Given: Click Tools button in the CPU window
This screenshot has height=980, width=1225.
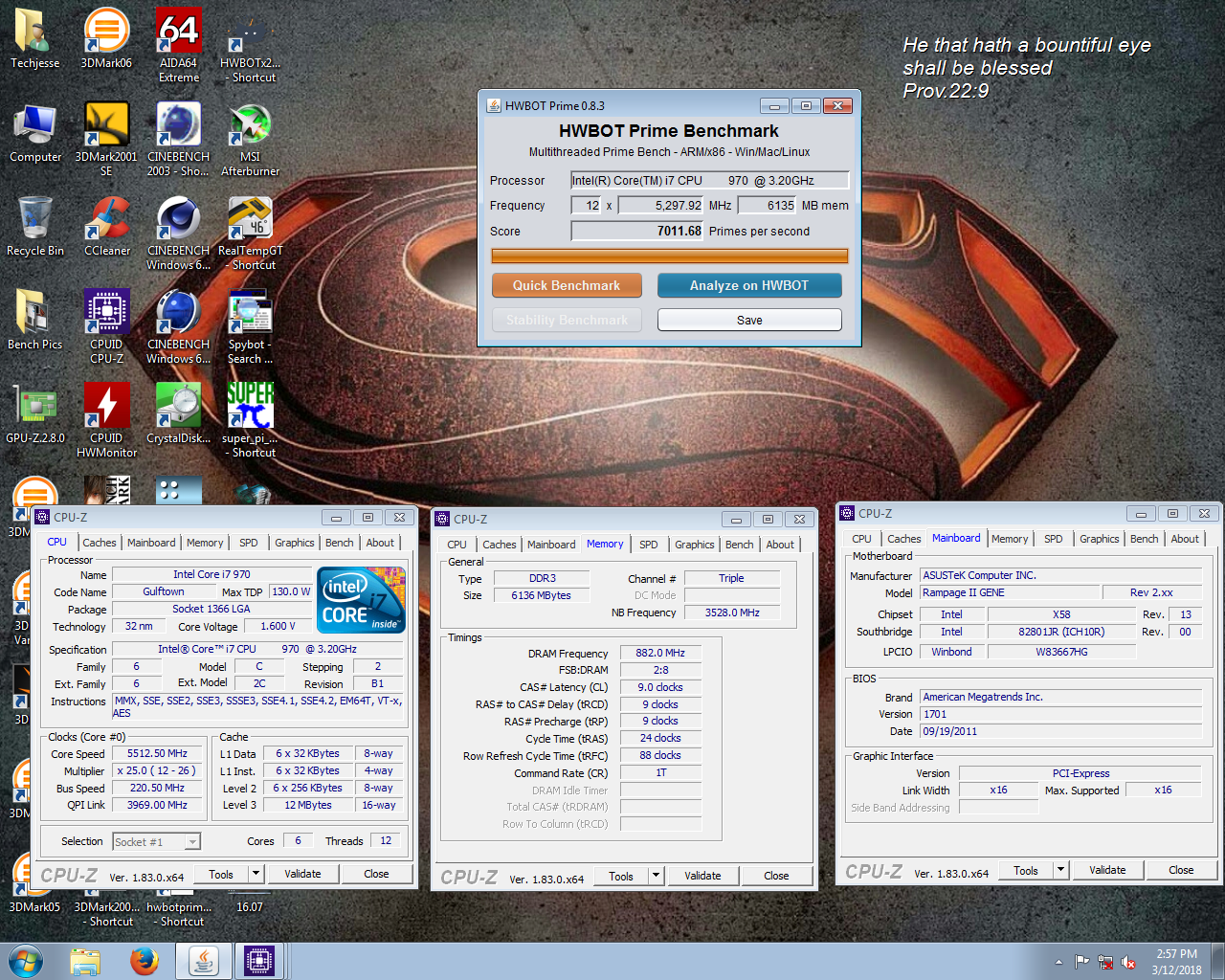Looking at the screenshot, I should coord(221,874).
